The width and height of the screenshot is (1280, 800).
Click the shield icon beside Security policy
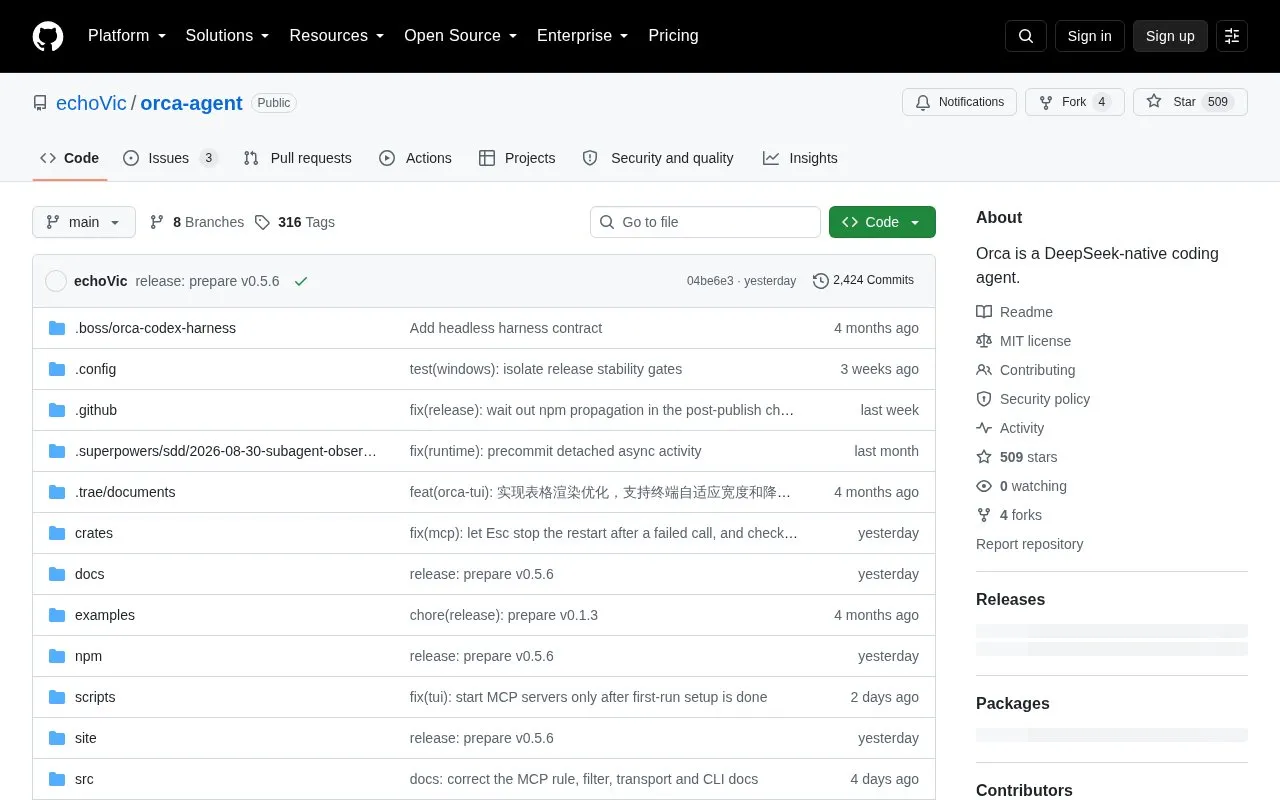[984, 399]
